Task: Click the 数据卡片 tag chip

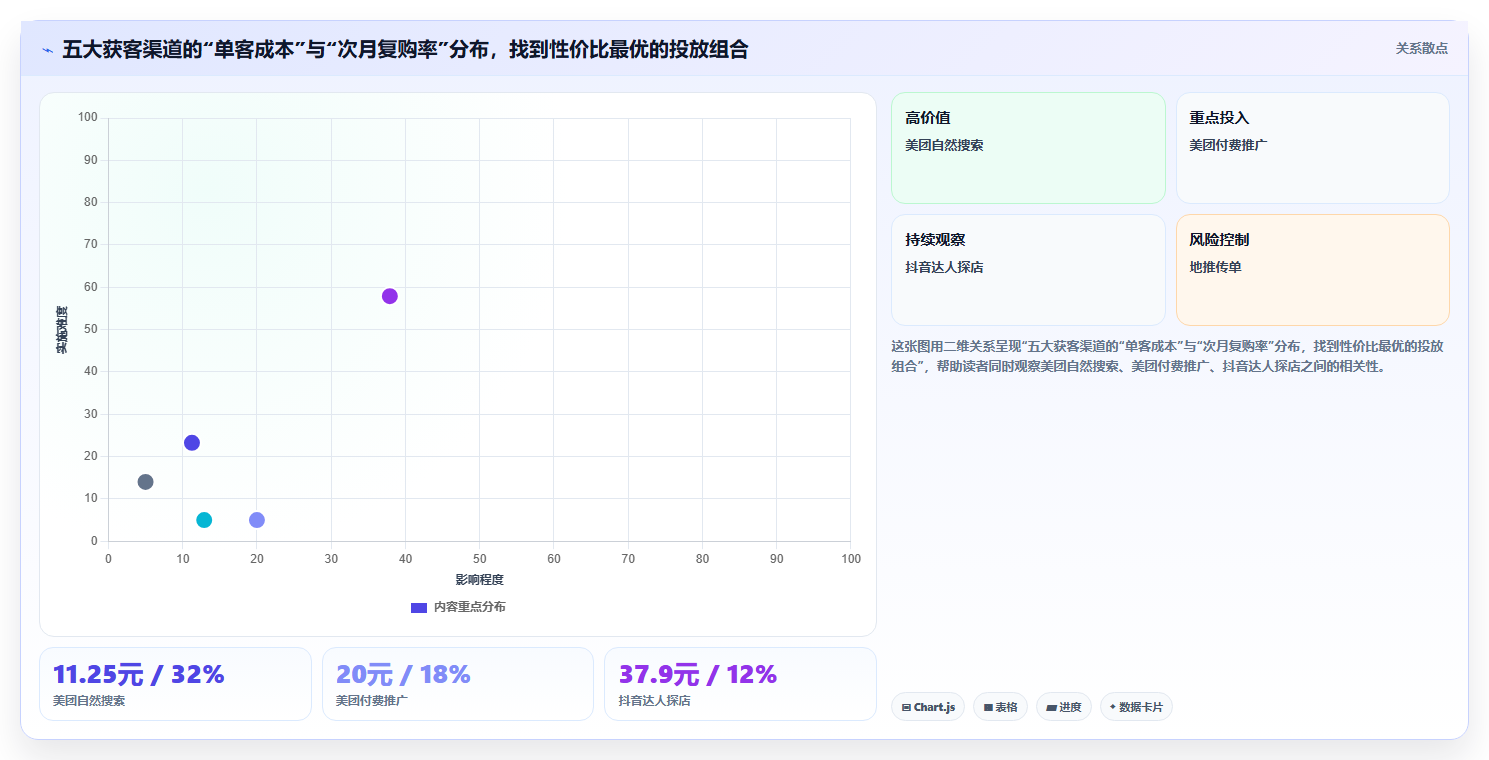Action: click(1136, 707)
